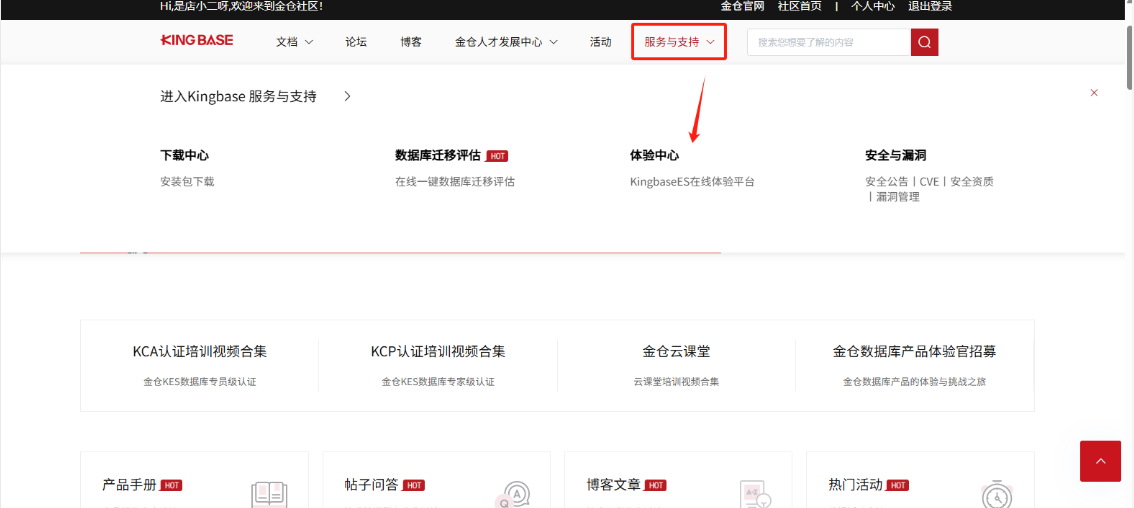Click CVE link
This screenshot has height=508, width=1134.
929,182
